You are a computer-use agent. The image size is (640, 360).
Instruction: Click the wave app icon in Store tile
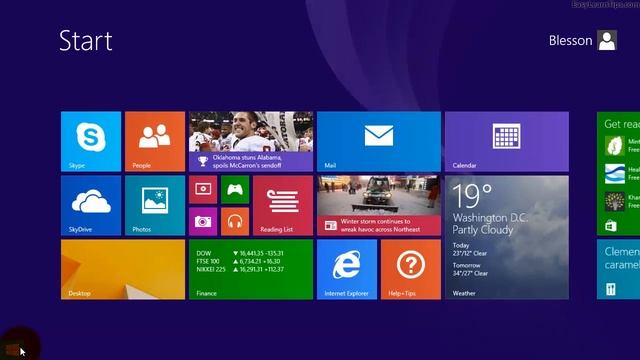pos(615,174)
